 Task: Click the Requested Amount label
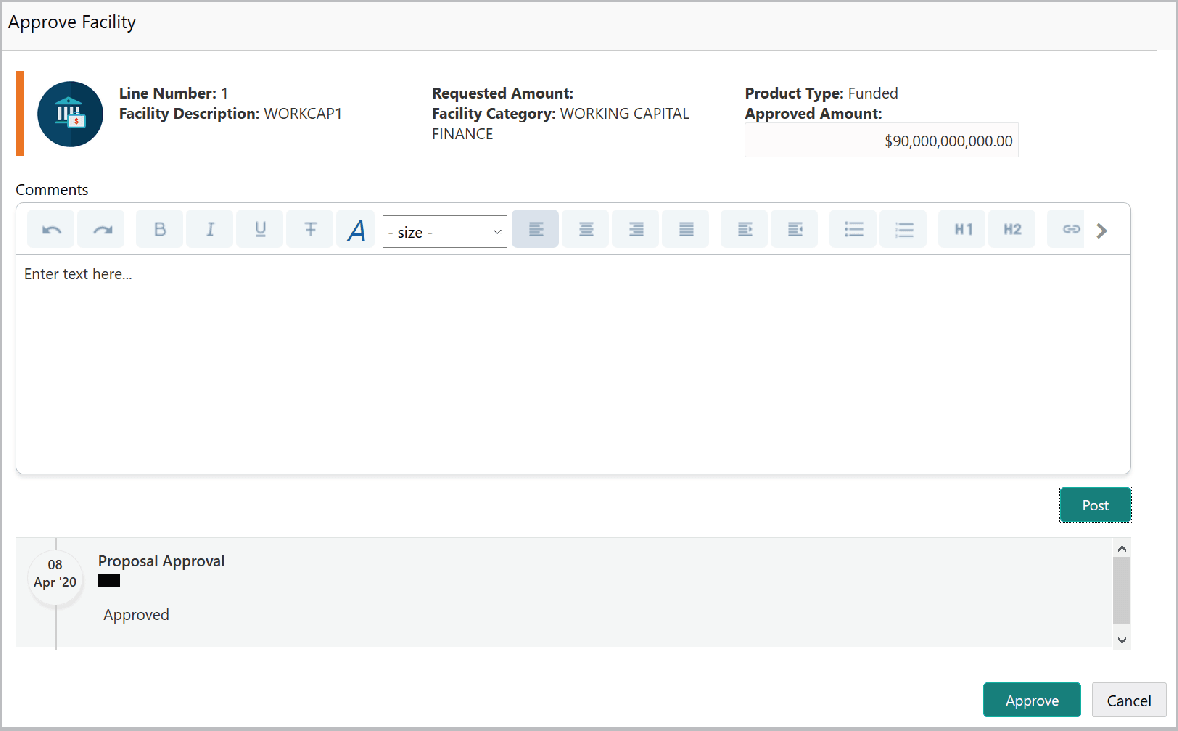pyautogui.click(x=503, y=93)
